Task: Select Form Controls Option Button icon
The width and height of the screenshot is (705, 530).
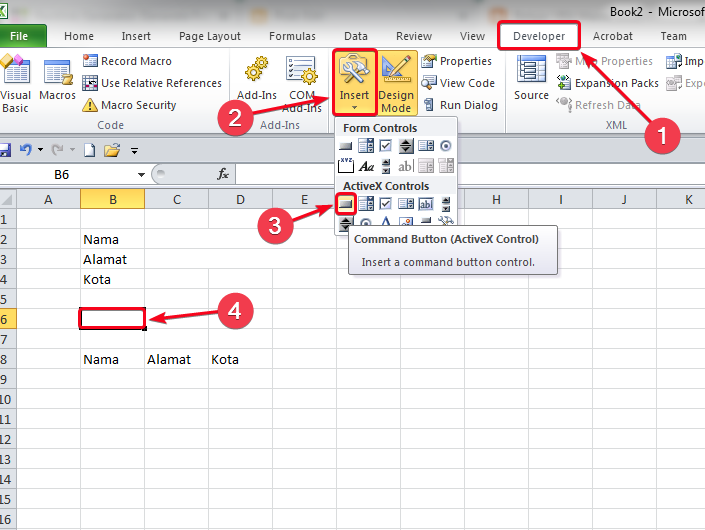Action: (446, 146)
